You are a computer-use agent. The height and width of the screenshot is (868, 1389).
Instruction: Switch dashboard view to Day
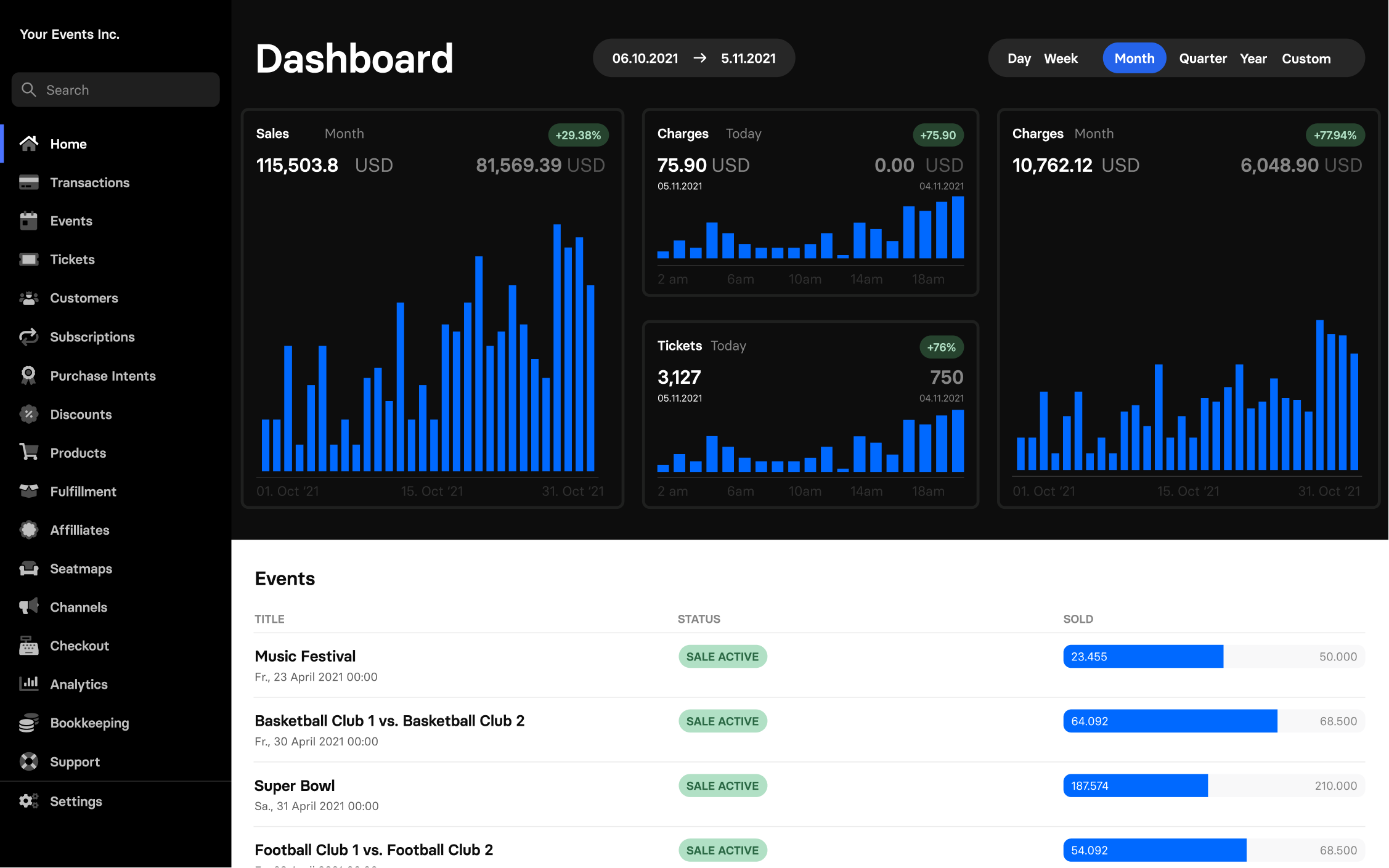tap(1019, 58)
